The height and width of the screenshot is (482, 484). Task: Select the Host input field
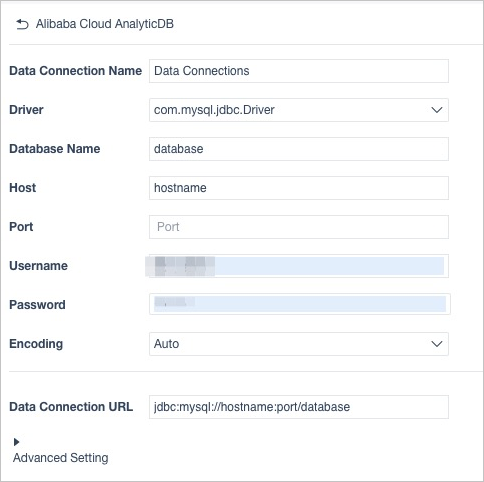[299, 188]
